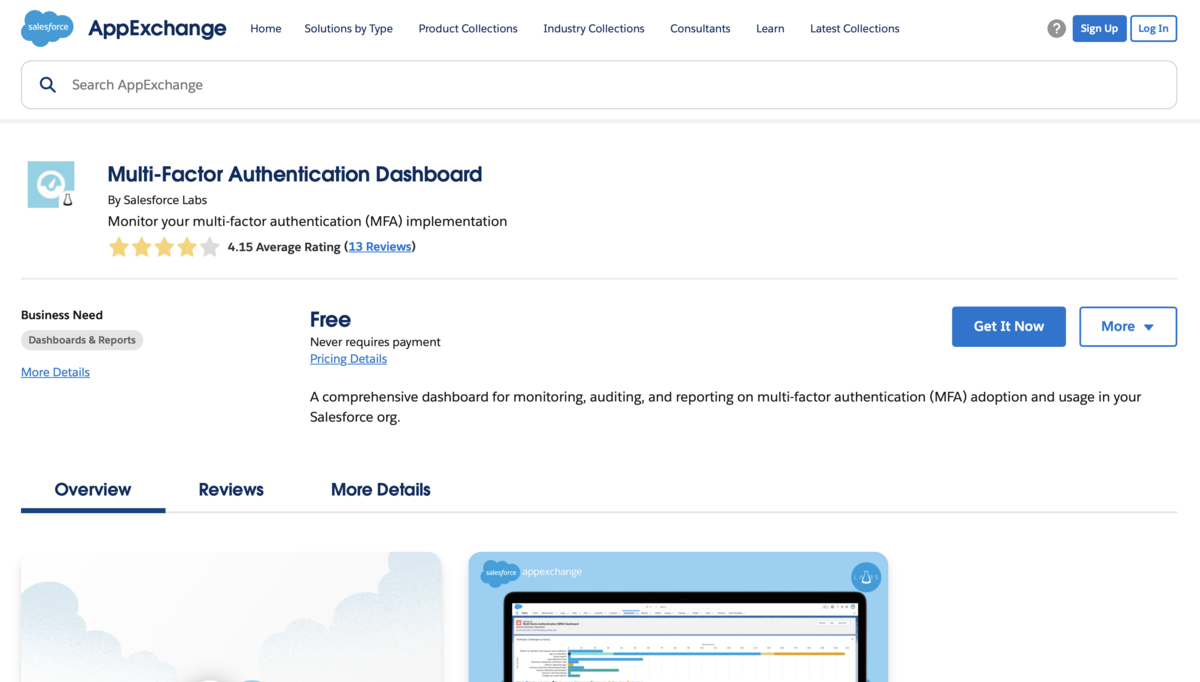
Task: Click the MFA Dashboard app logo
Action: click(51, 184)
